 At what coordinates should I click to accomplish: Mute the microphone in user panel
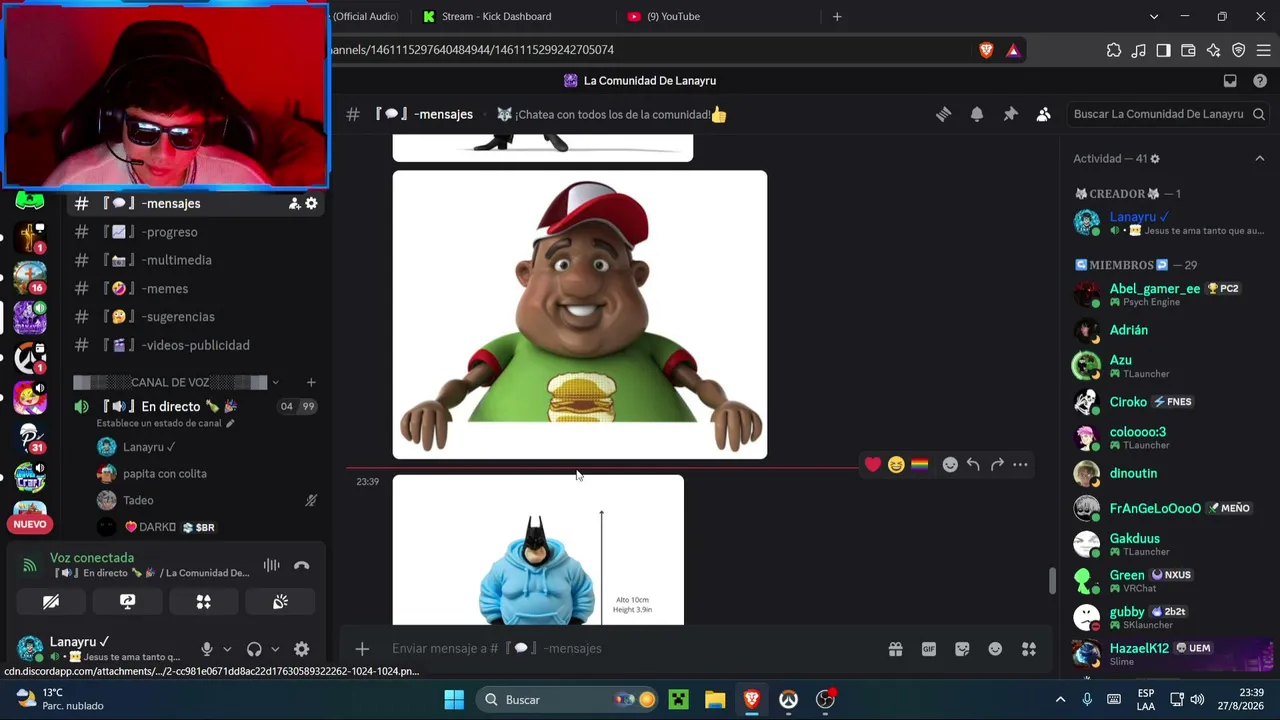(207, 649)
